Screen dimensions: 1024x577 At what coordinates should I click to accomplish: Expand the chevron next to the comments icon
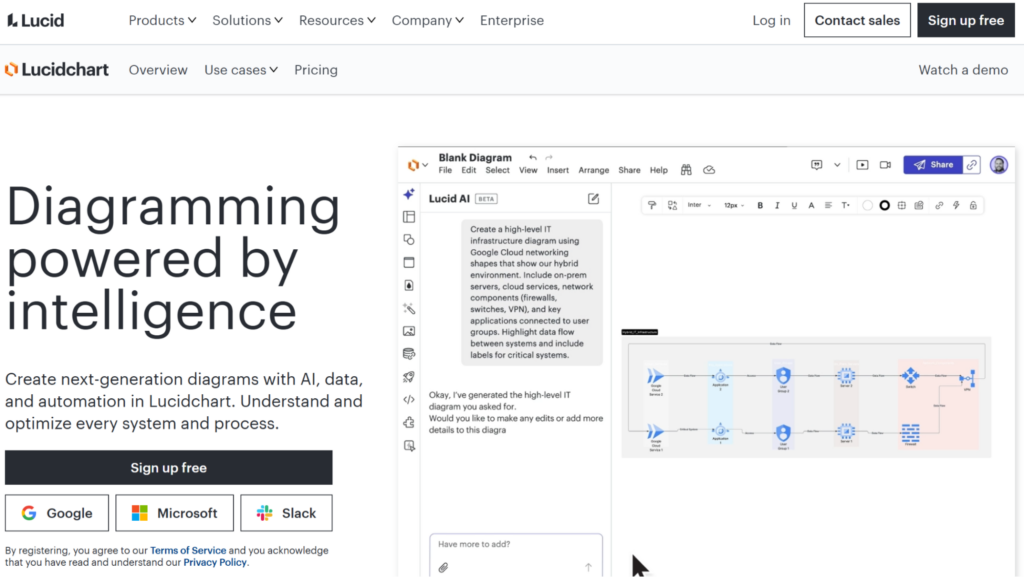point(837,165)
